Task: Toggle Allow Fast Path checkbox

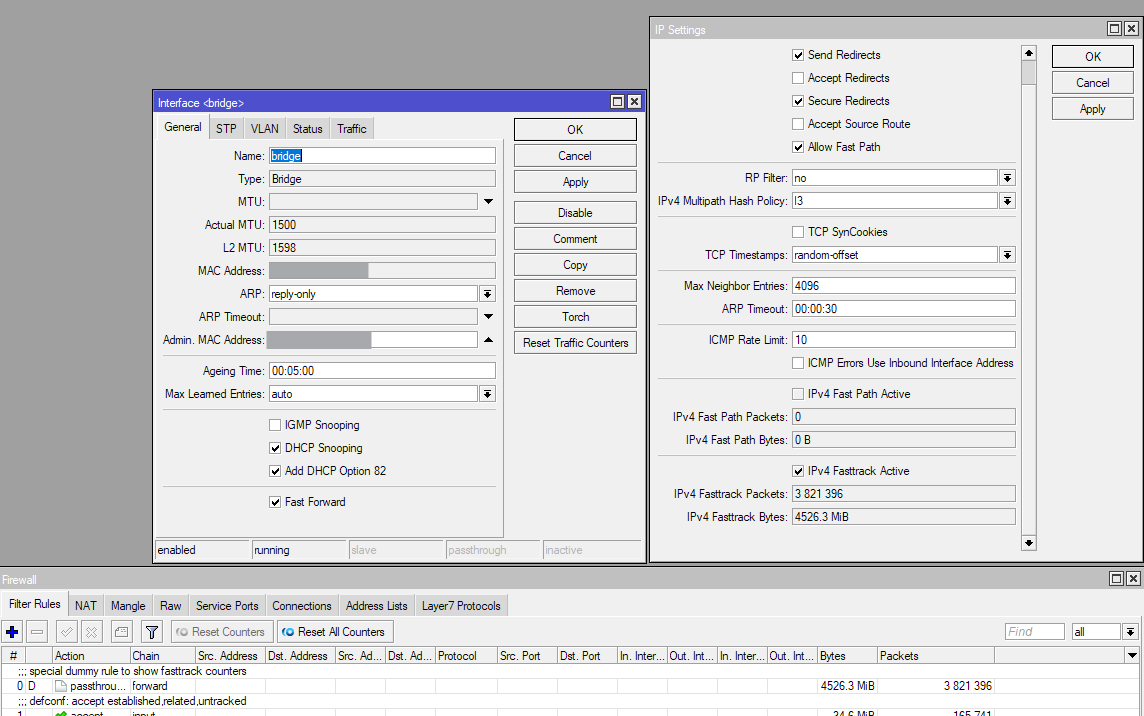Action: [x=798, y=147]
